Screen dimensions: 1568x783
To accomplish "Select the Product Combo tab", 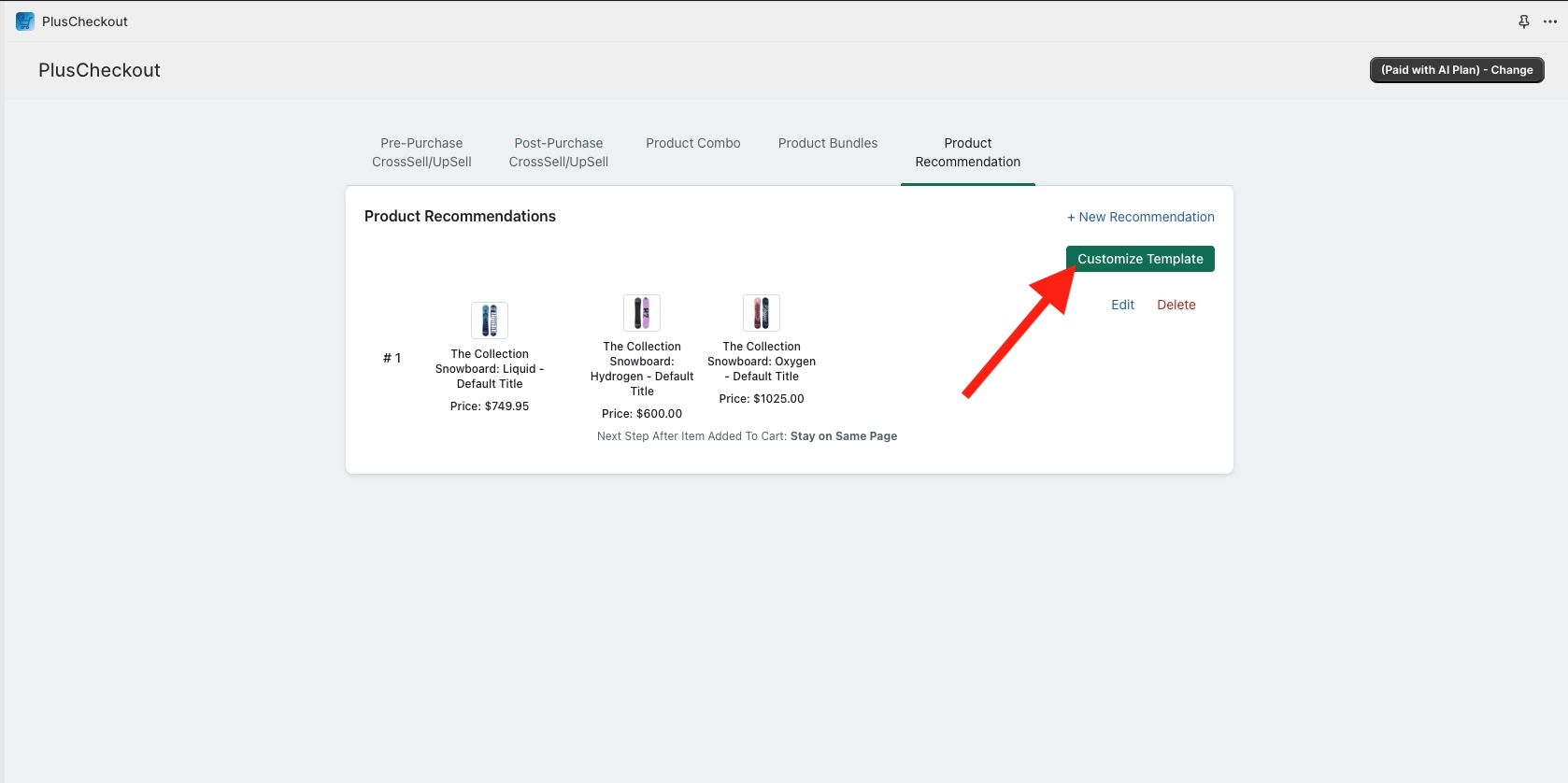I will click(x=692, y=143).
